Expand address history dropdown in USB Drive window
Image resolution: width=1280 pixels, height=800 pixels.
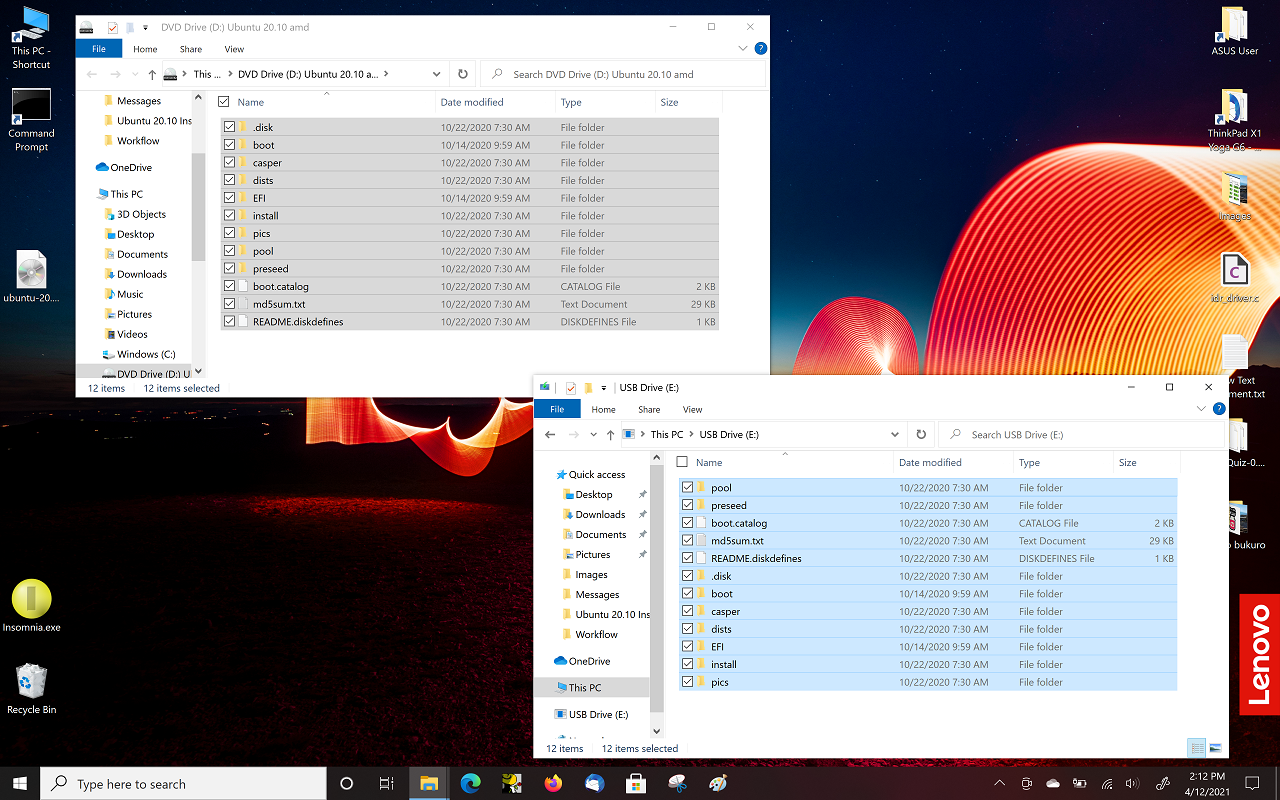895,435
